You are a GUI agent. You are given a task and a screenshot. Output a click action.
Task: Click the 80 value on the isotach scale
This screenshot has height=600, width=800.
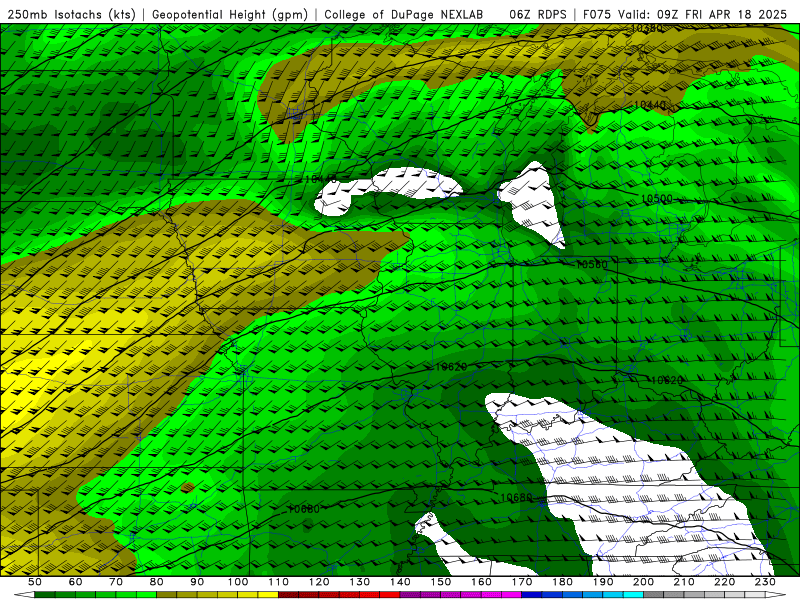[x=157, y=582]
